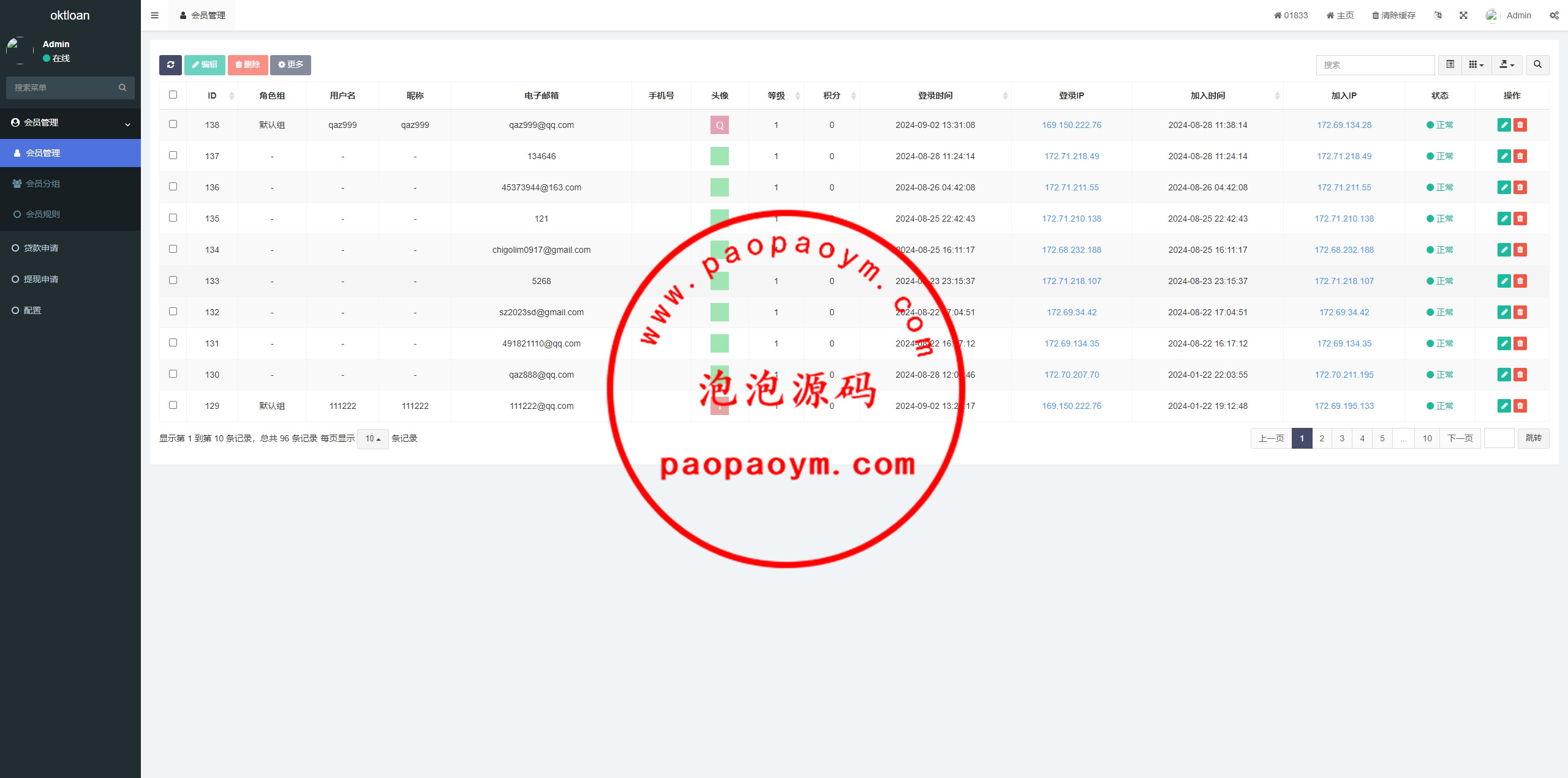Click the fullscreen toggle icon
This screenshot has width=1568, height=778.
(1463, 15)
